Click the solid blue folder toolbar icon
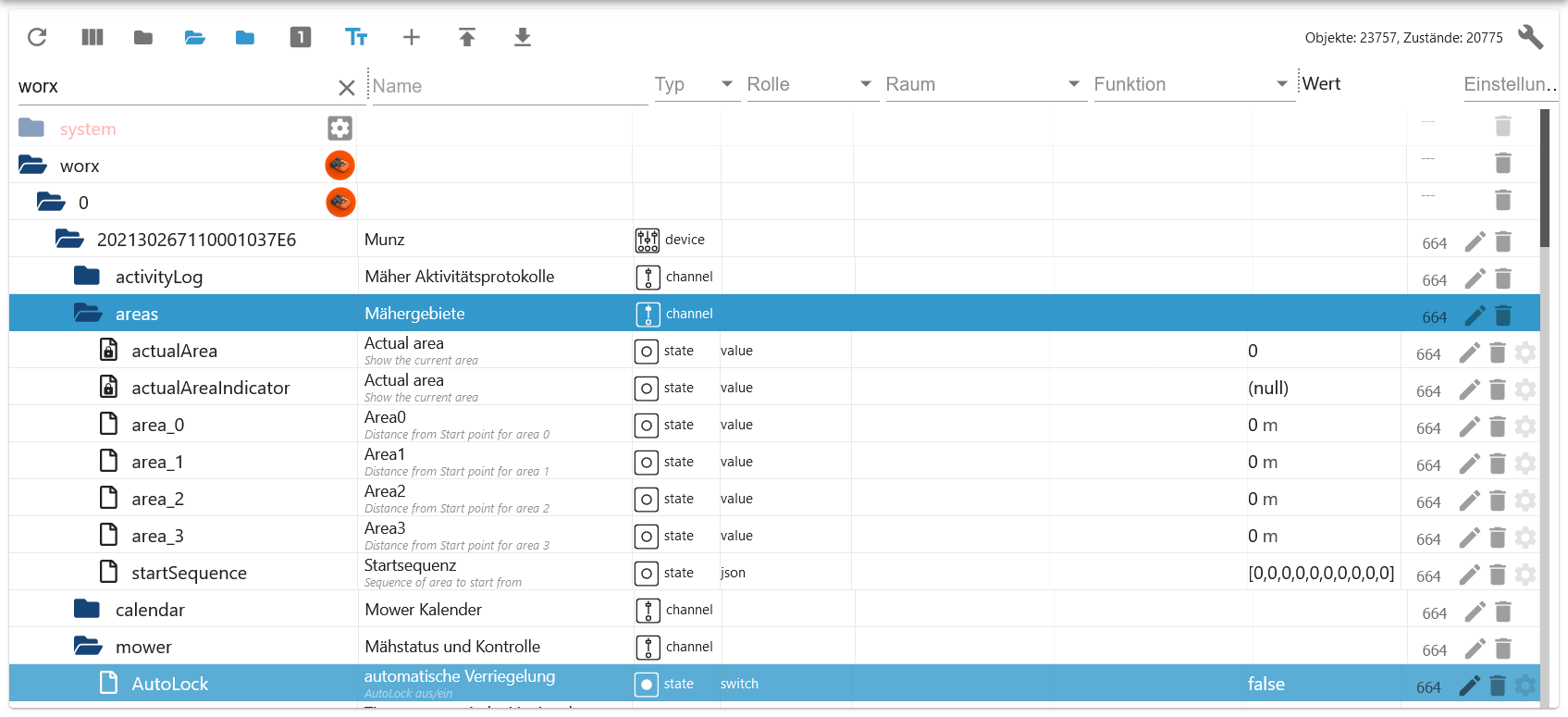This screenshot has width=1568, height=717. coord(245,37)
